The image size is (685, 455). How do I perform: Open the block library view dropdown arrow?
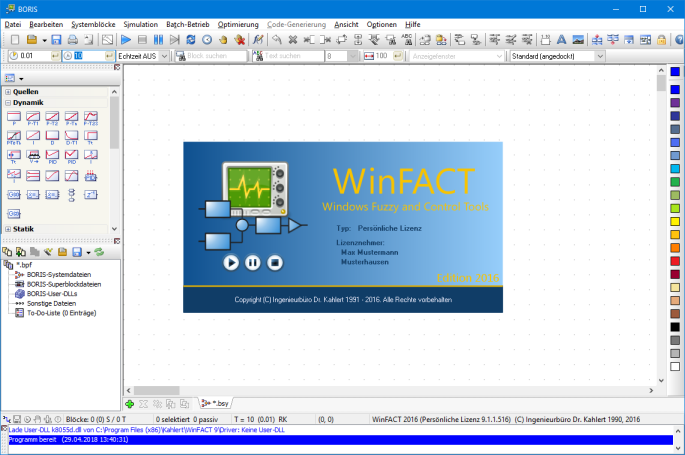click(x=21, y=79)
